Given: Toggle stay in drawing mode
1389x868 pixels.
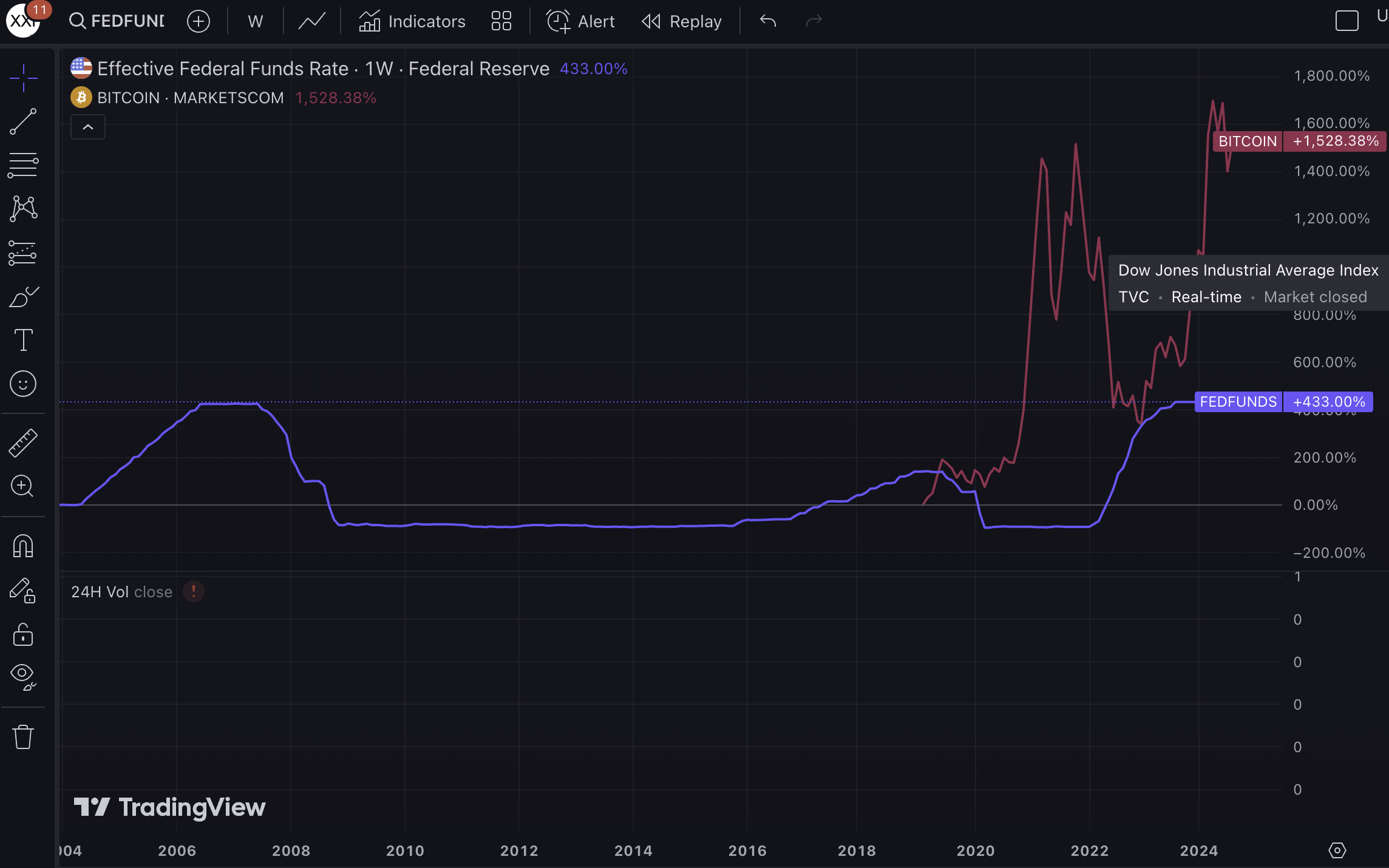Looking at the screenshot, I should coord(23,591).
